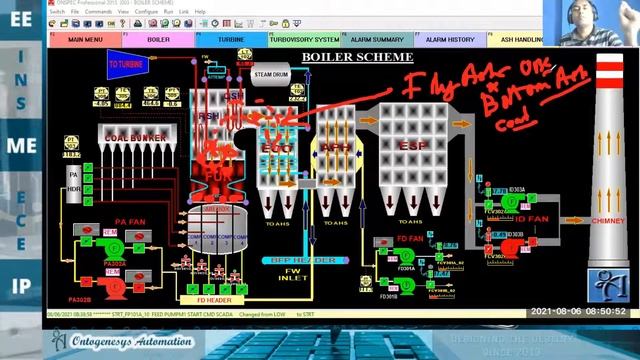Click the open-folder toolbar icon
This screenshot has width=640, height=360.
click(64, 24)
